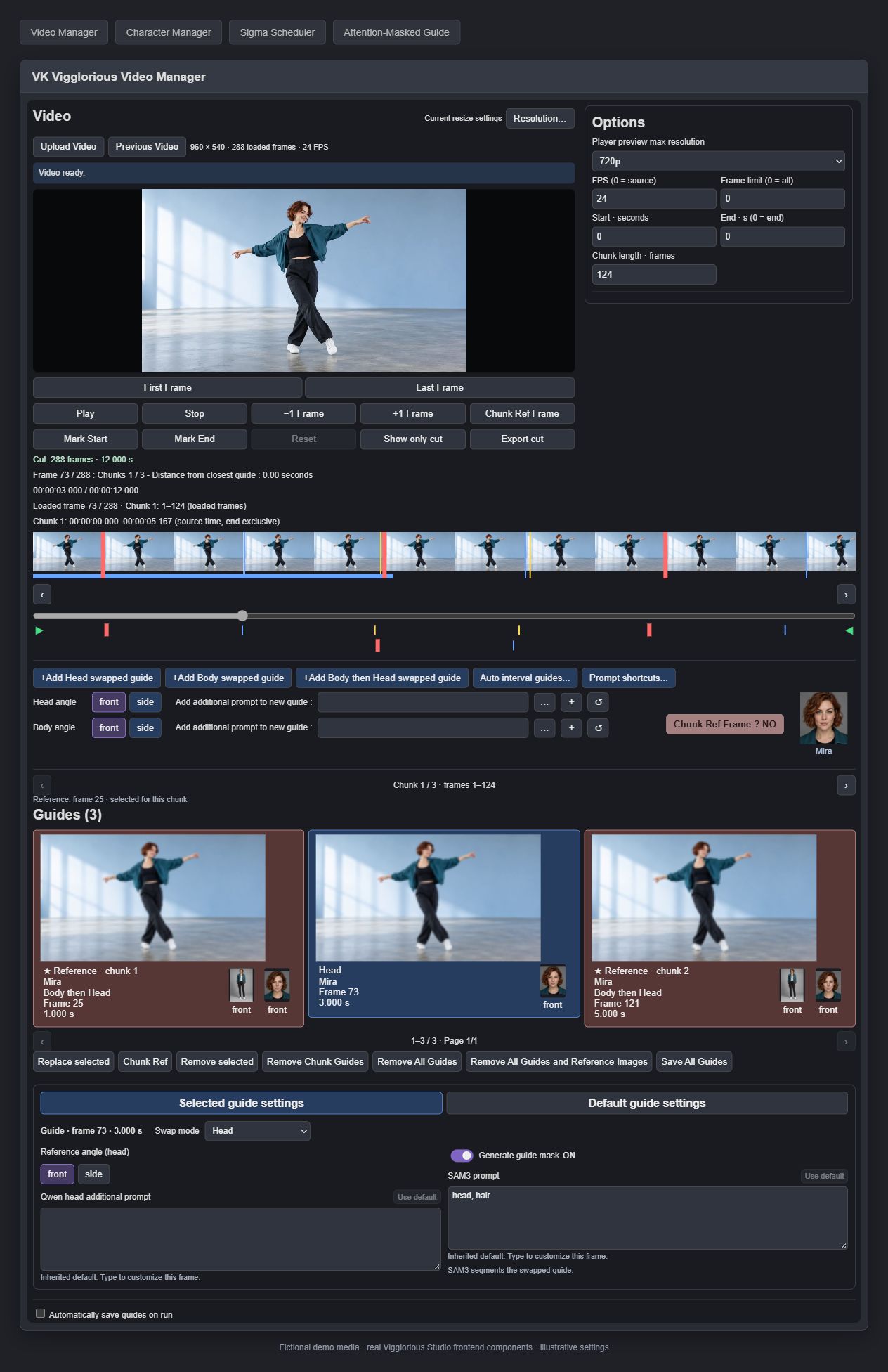This screenshot has width=888, height=1372.
Task: Set Body angle to front
Action: (109, 728)
